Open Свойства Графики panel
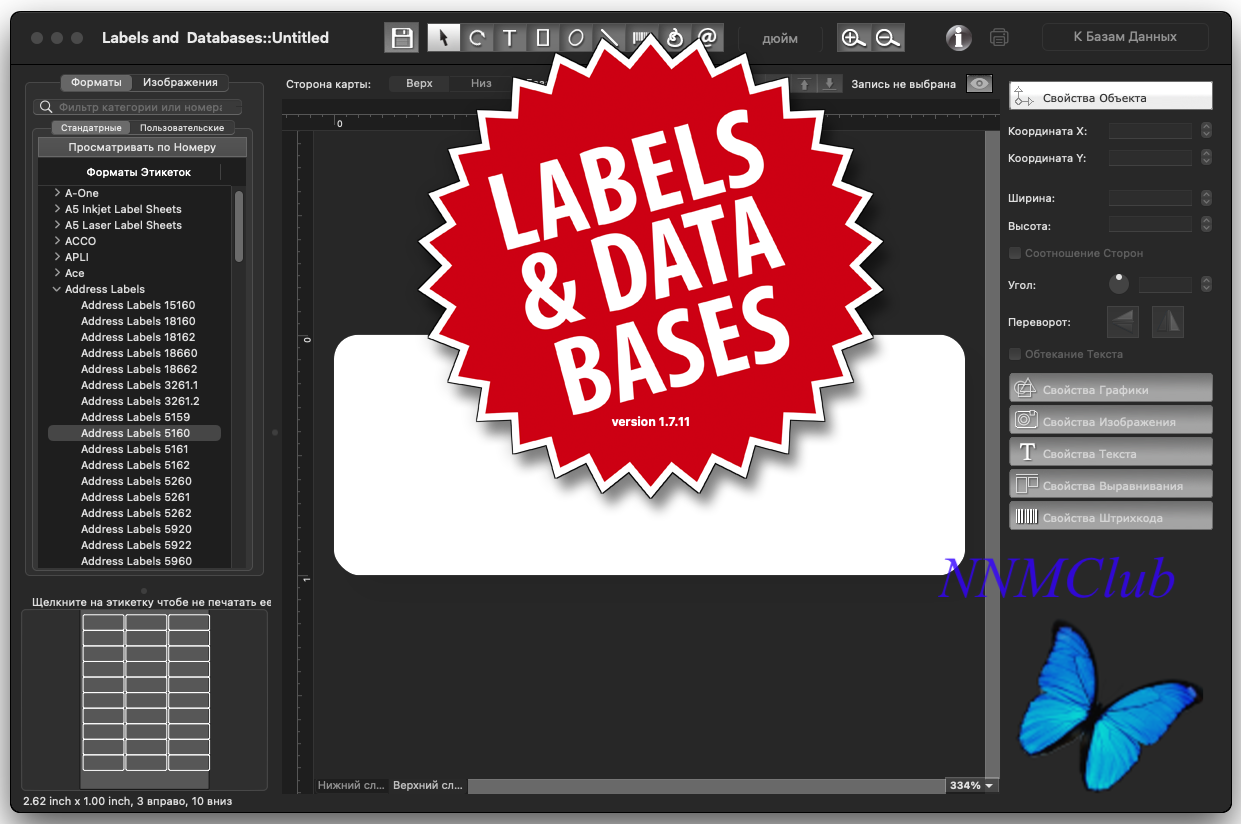This screenshot has width=1241, height=824. [x=1111, y=388]
